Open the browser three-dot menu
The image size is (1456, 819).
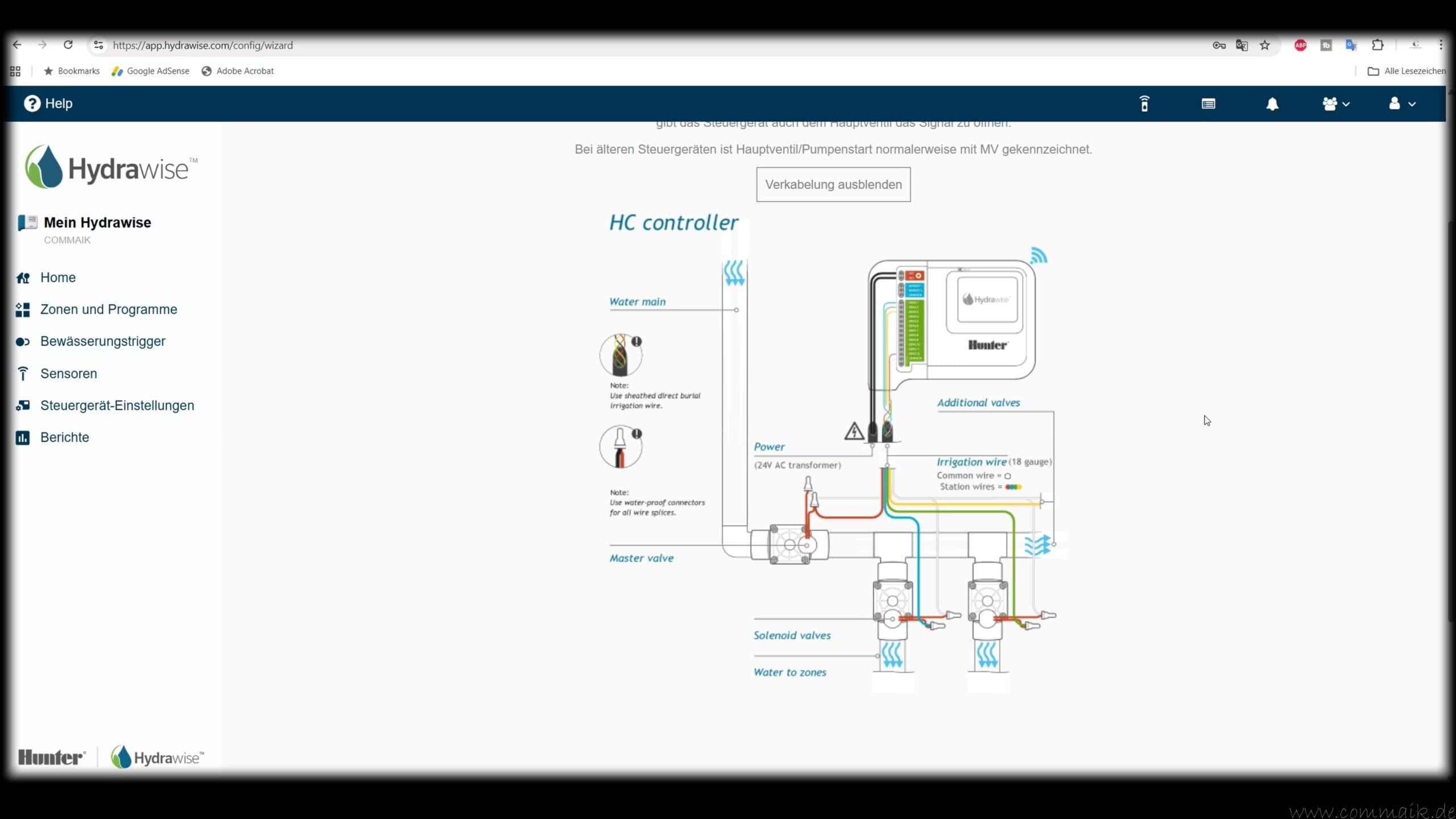point(1441,45)
